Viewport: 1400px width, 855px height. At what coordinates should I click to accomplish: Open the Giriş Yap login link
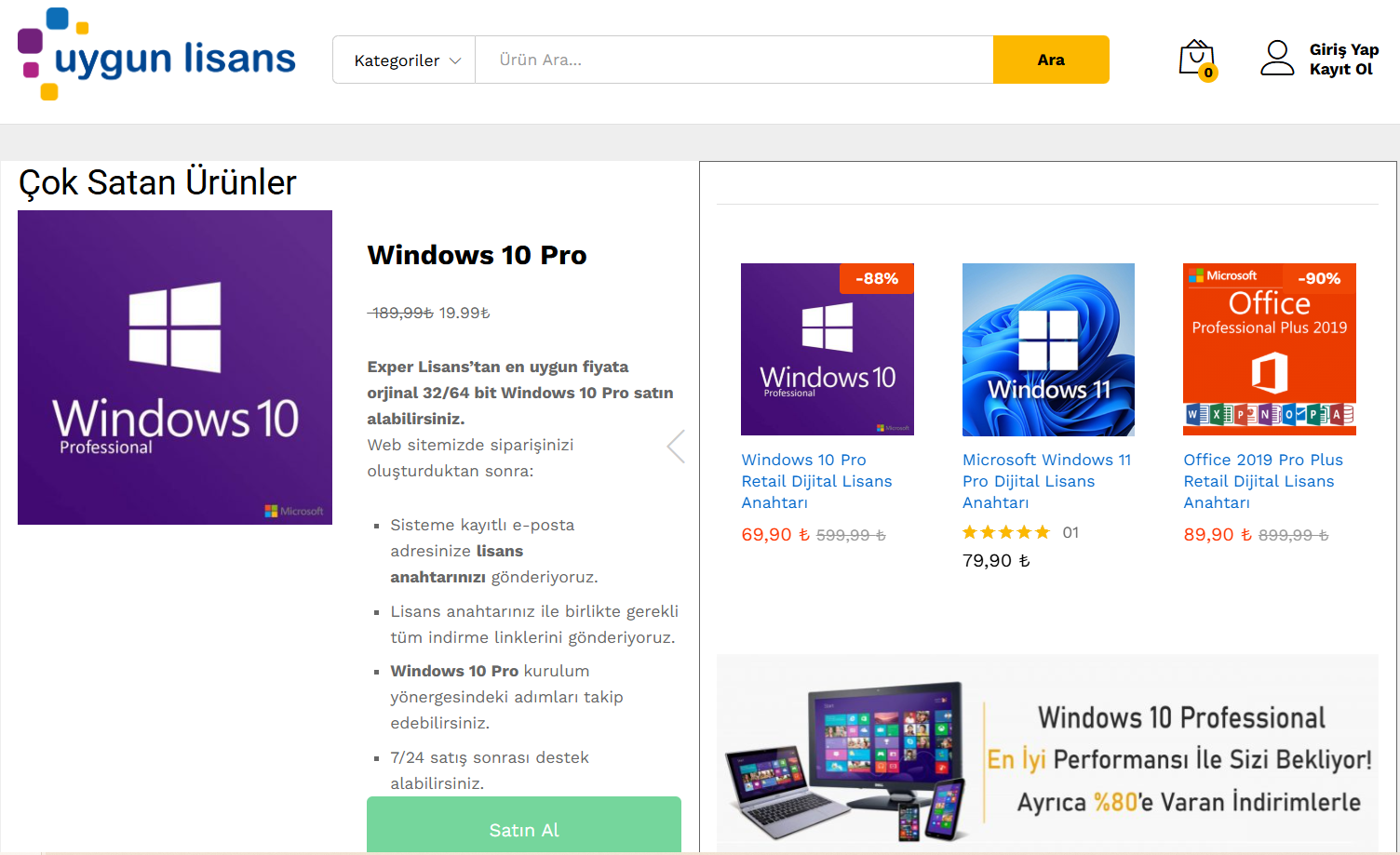coord(1344,49)
